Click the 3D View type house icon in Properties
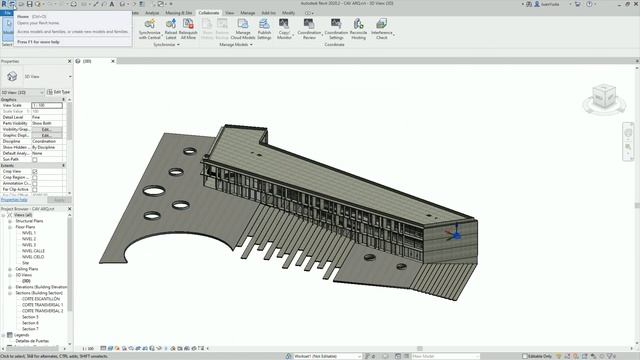The image size is (640, 360). [x=12, y=76]
